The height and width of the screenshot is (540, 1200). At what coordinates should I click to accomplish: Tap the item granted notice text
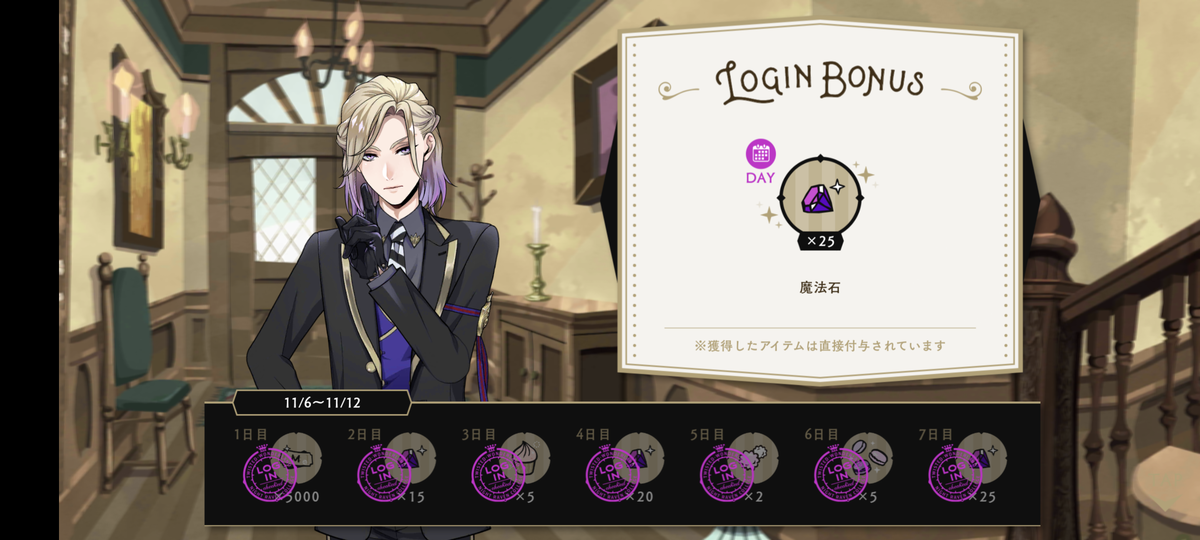click(820, 346)
